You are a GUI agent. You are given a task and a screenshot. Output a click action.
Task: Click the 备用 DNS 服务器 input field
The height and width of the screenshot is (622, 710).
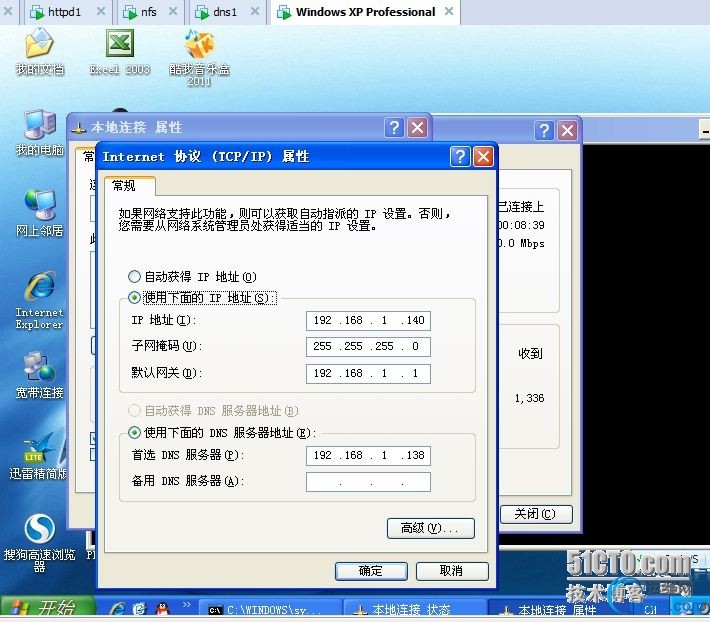point(368,482)
